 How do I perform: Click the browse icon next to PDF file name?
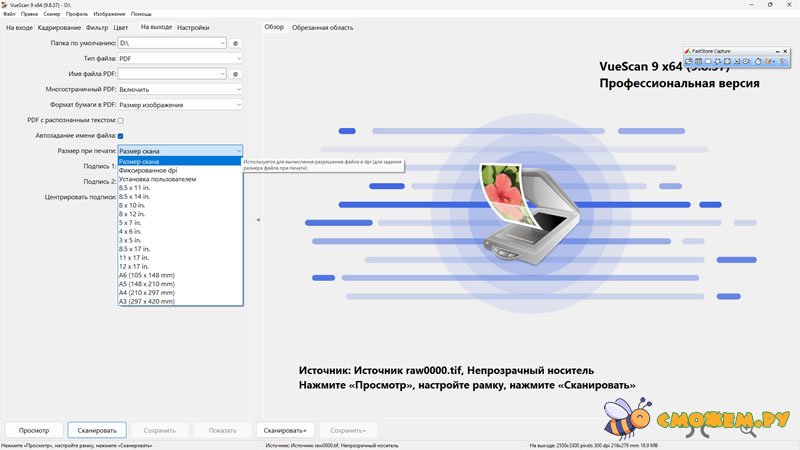tap(236, 74)
